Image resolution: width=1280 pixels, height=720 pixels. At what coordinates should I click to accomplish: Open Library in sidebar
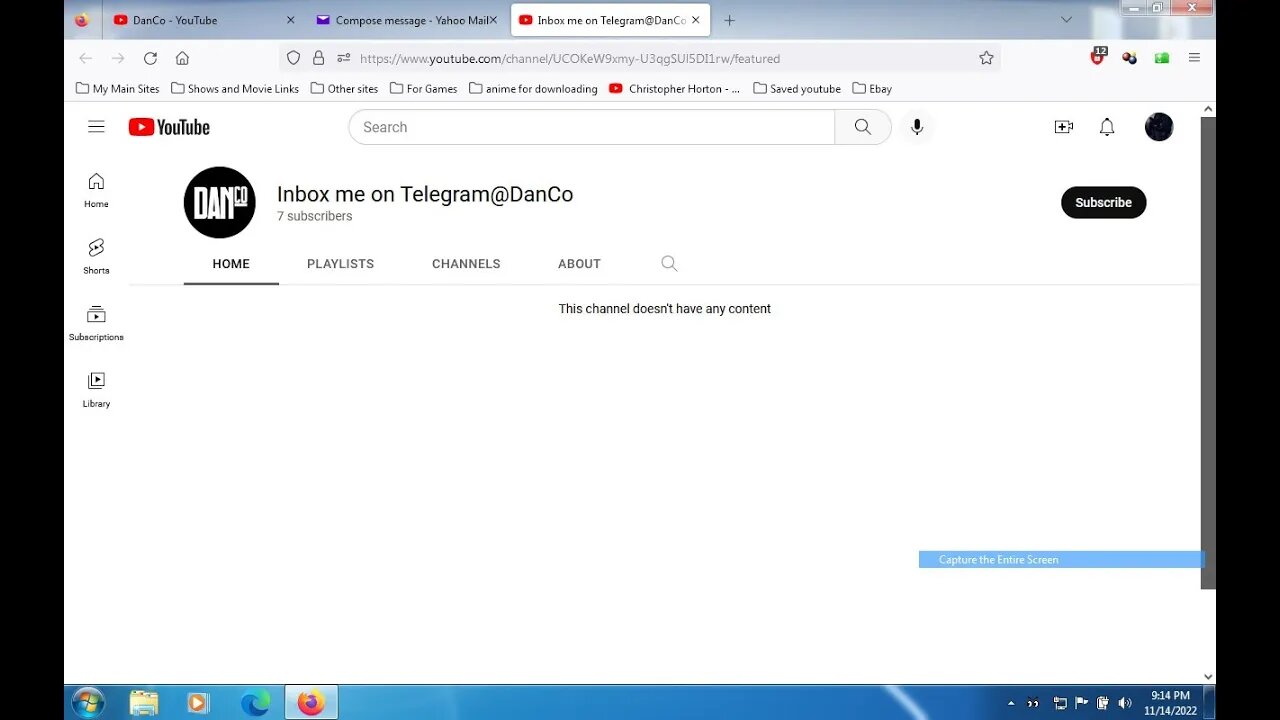point(96,390)
